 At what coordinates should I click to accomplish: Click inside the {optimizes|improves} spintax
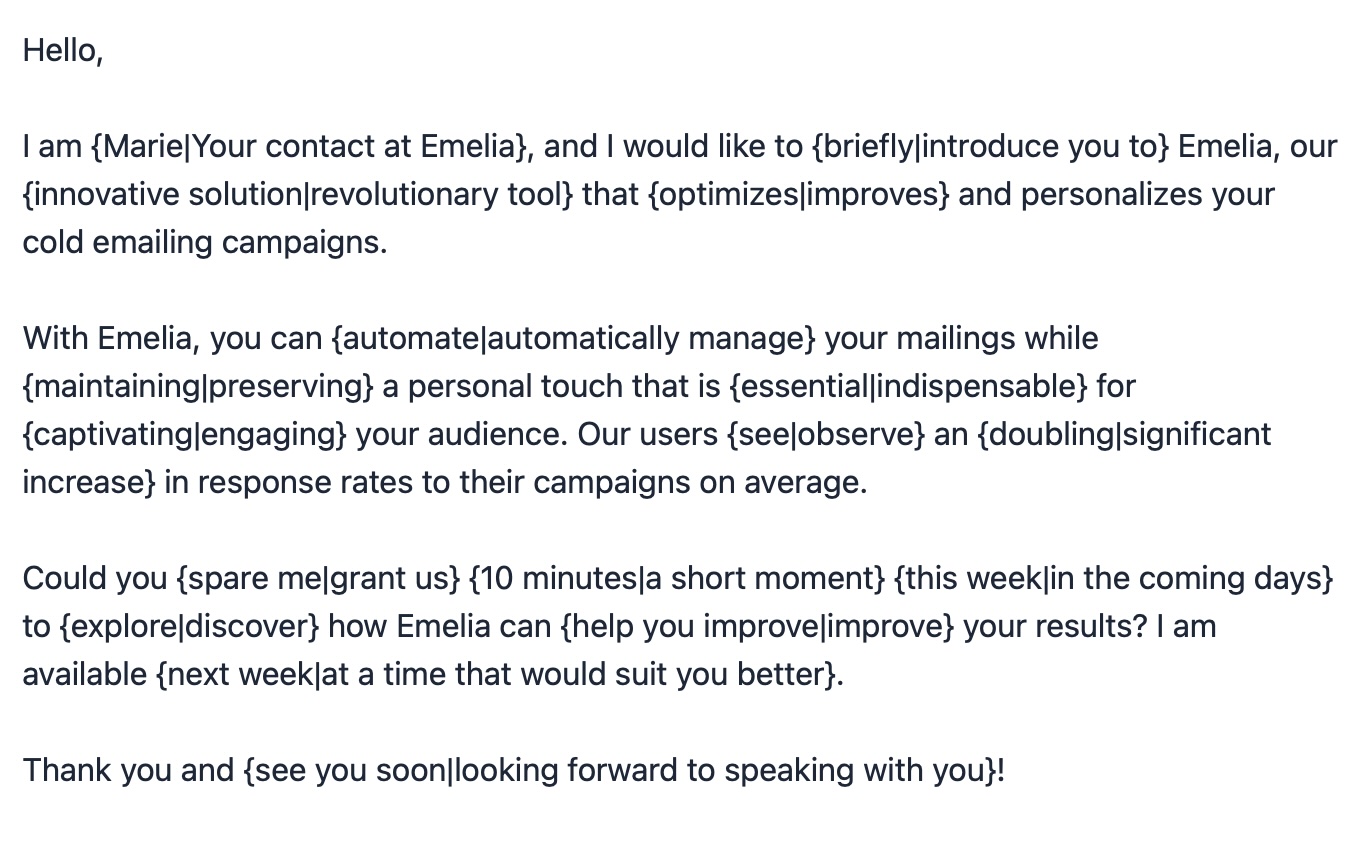(x=798, y=194)
